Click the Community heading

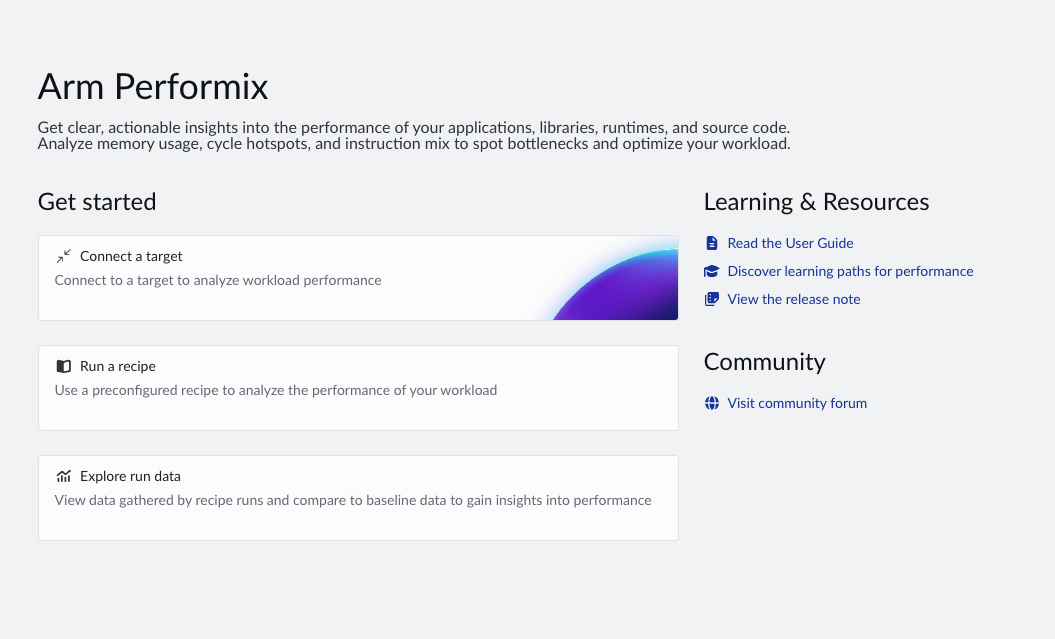point(764,362)
